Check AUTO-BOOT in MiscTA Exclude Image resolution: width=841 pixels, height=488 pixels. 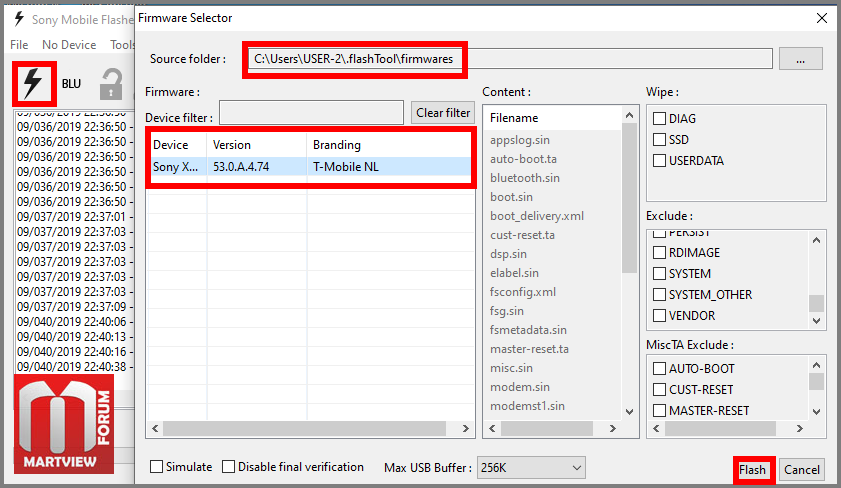coord(659,368)
